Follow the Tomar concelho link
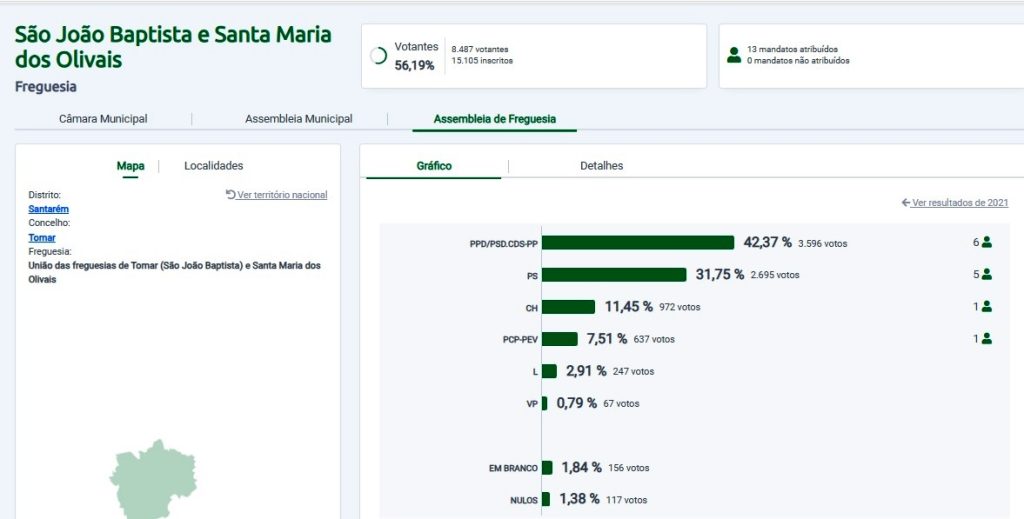 [x=42, y=238]
